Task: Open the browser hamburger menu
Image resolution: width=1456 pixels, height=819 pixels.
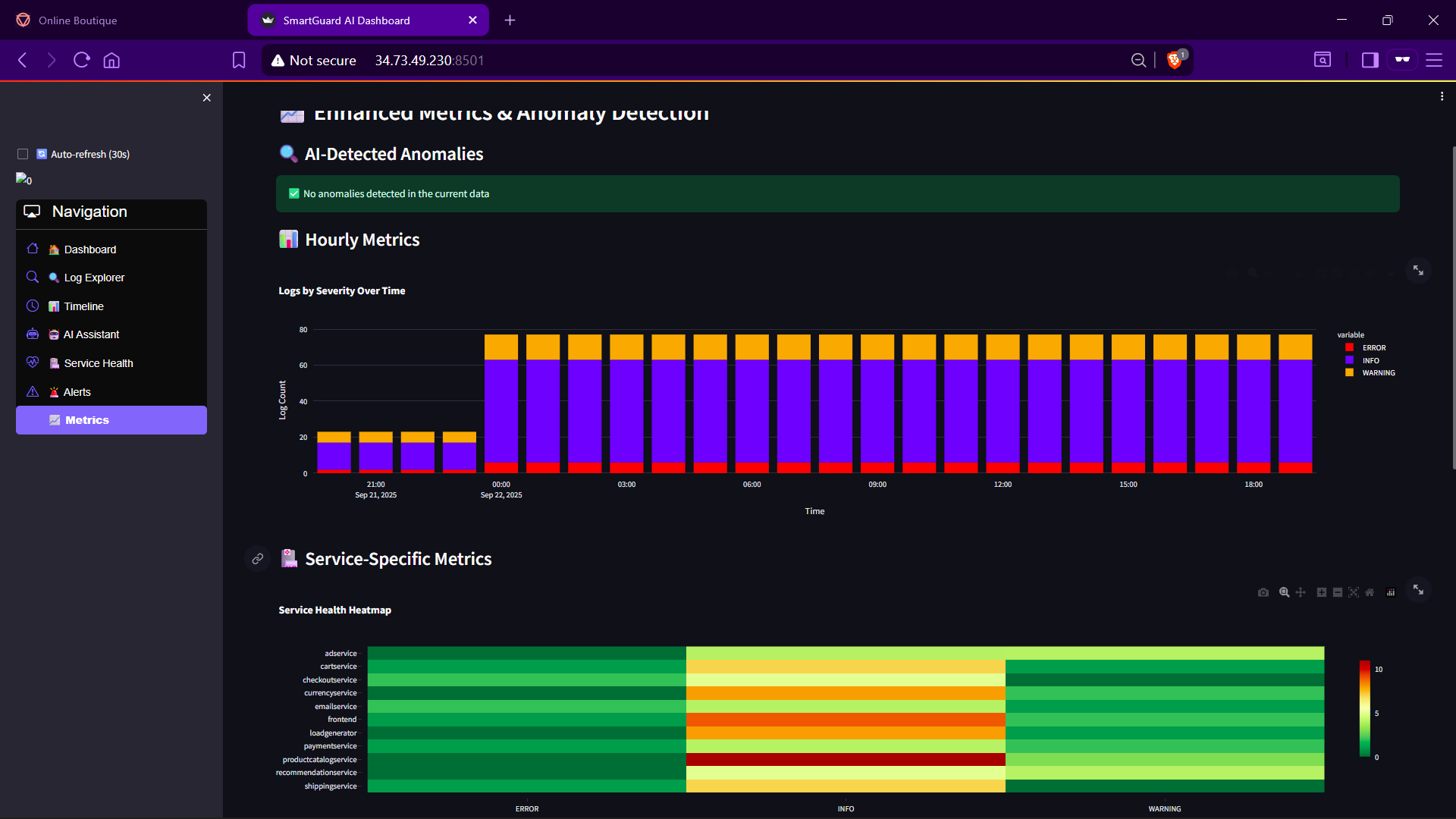Action: pyautogui.click(x=1433, y=60)
